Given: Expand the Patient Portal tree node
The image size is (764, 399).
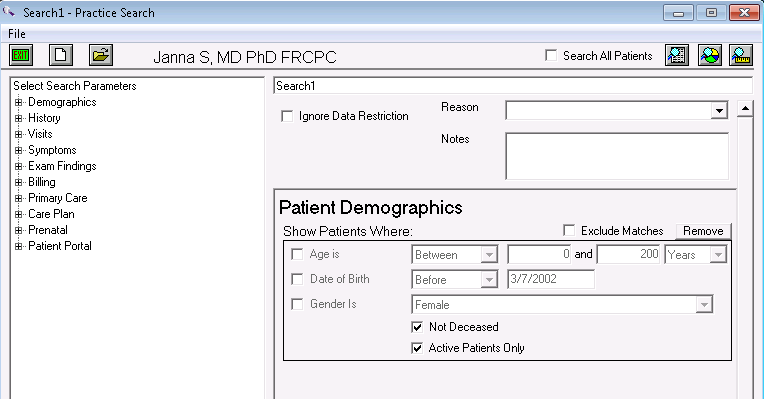Looking at the screenshot, I should click(19, 247).
